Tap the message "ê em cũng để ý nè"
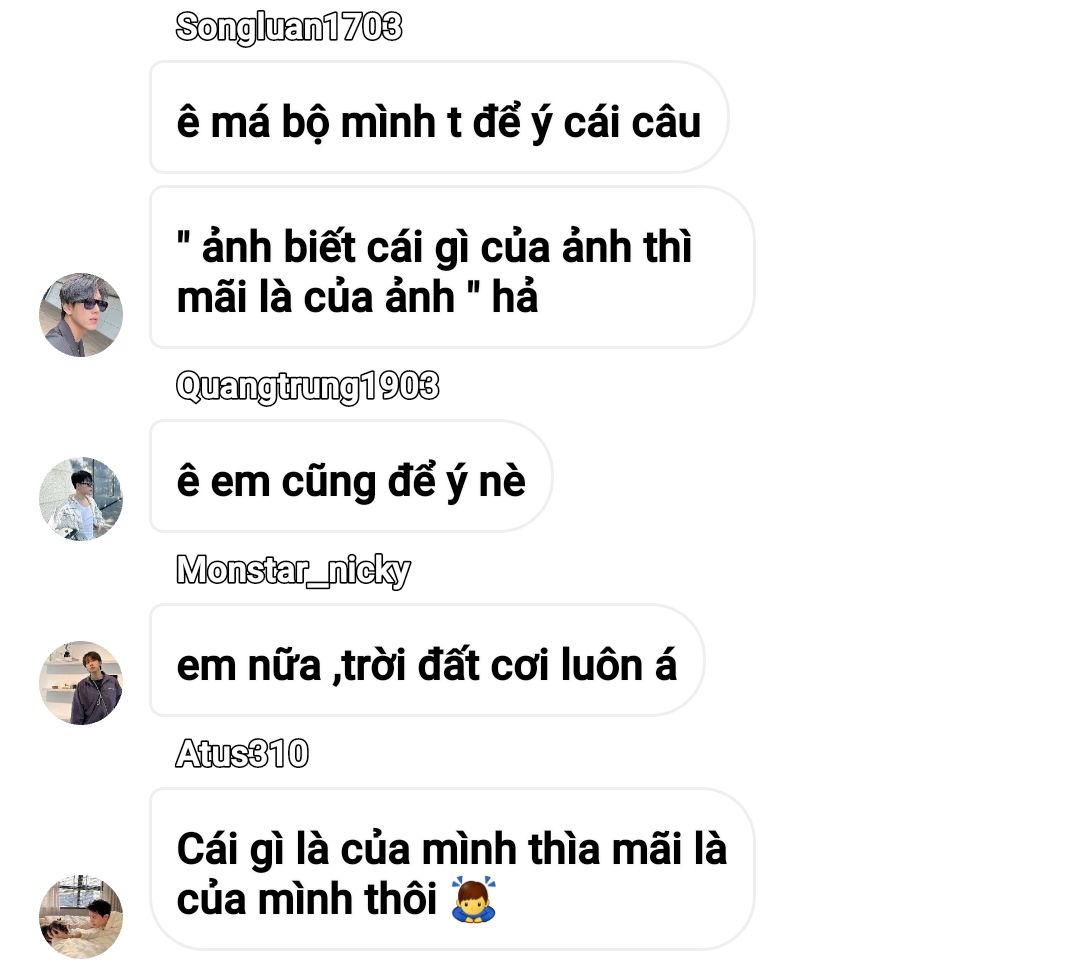Viewport: 1080px width, 978px height. (x=351, y=476)
